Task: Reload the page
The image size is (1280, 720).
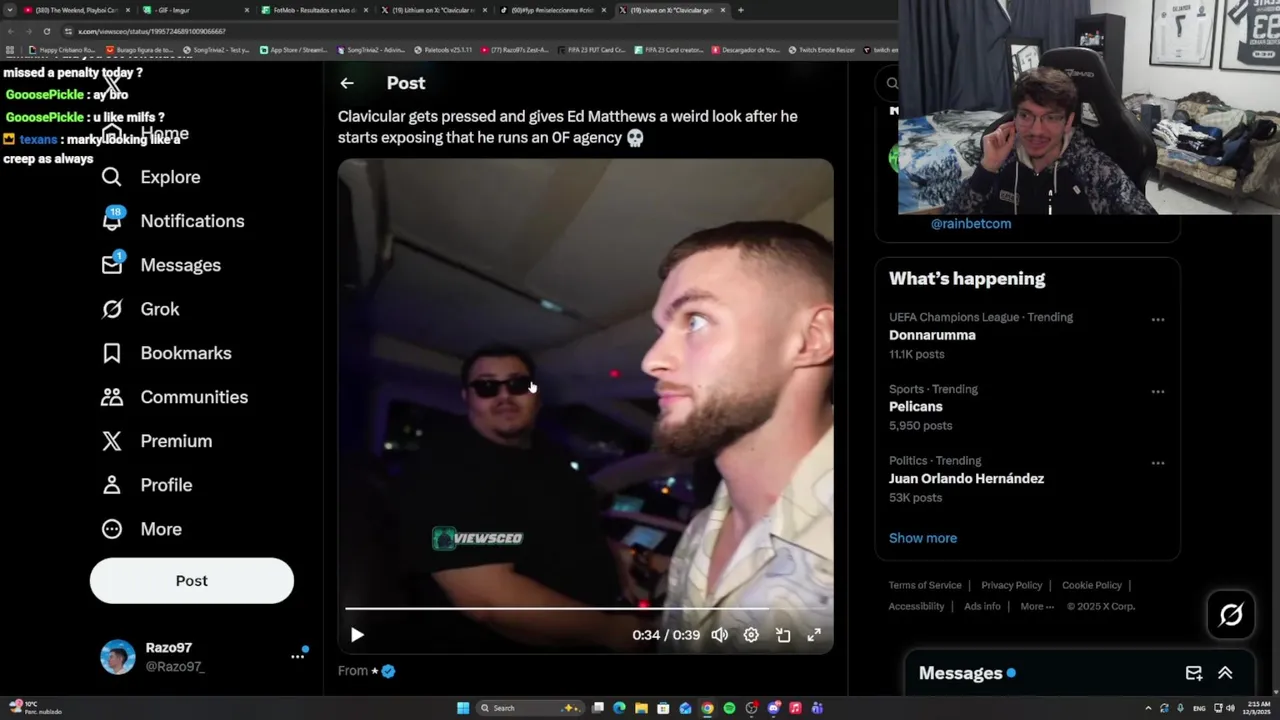Action: pos(46,31)
